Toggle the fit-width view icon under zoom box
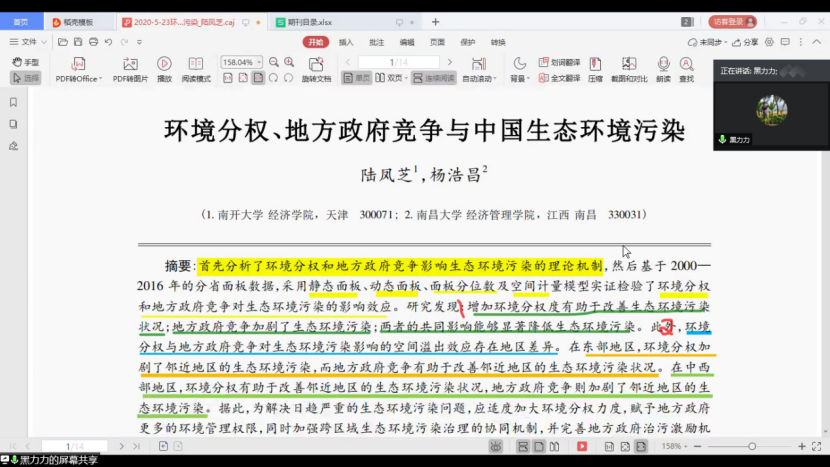Screen dimensions: 830x467 258,78
